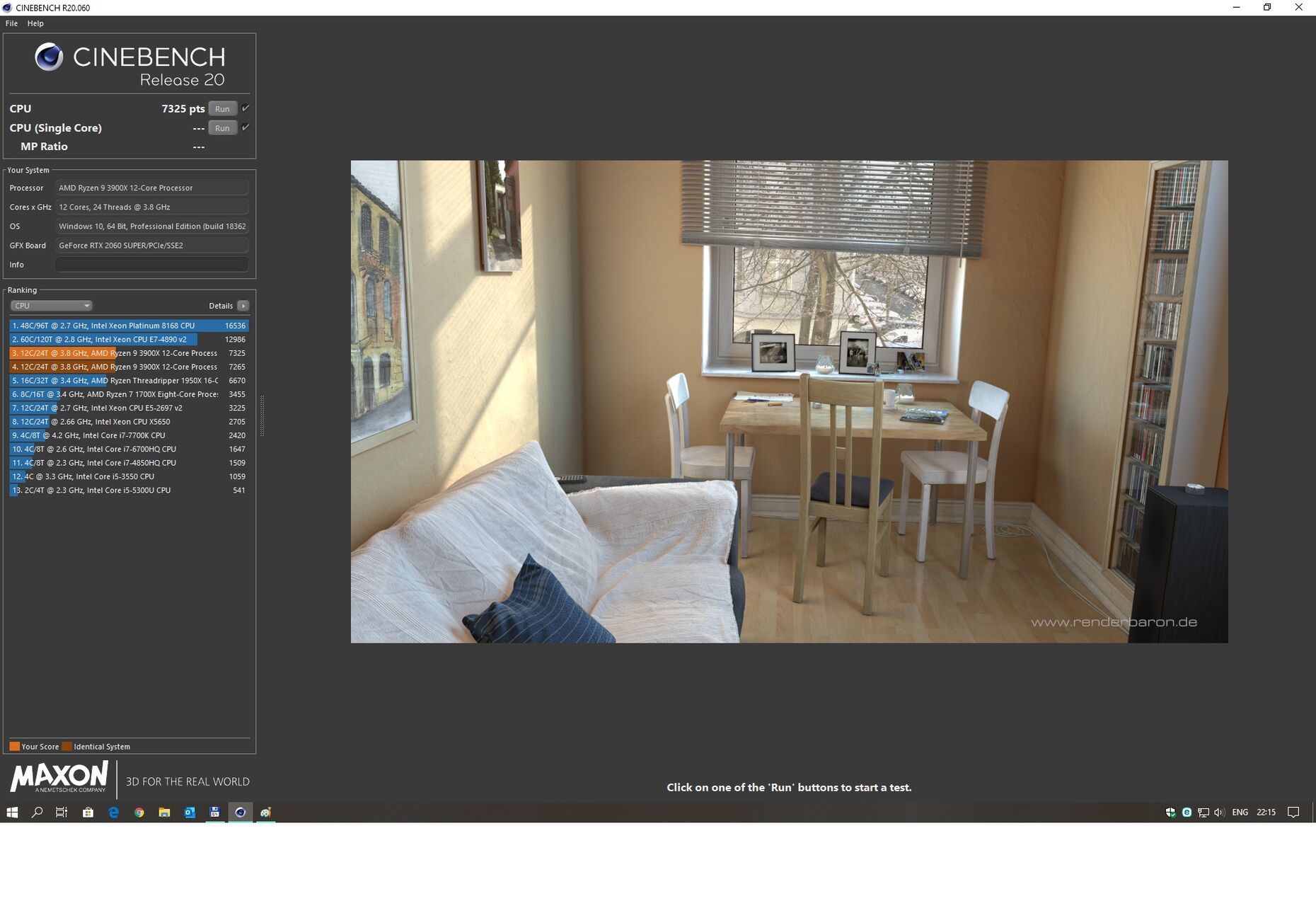Select the Xeon Platinum 8168 ranking entry
The width and height of the screenshot is (1316, 918).
tap(129, 326)
